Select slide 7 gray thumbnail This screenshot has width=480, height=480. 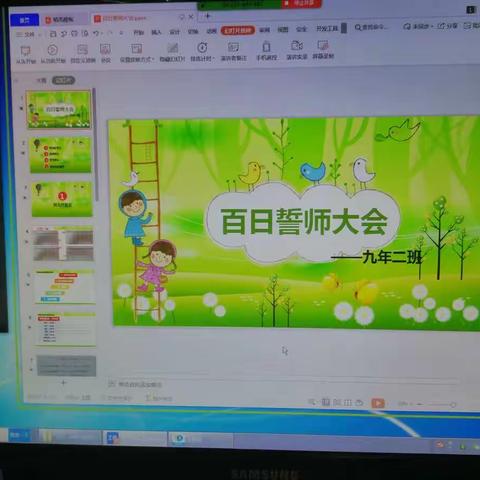(x=67, y=366)
